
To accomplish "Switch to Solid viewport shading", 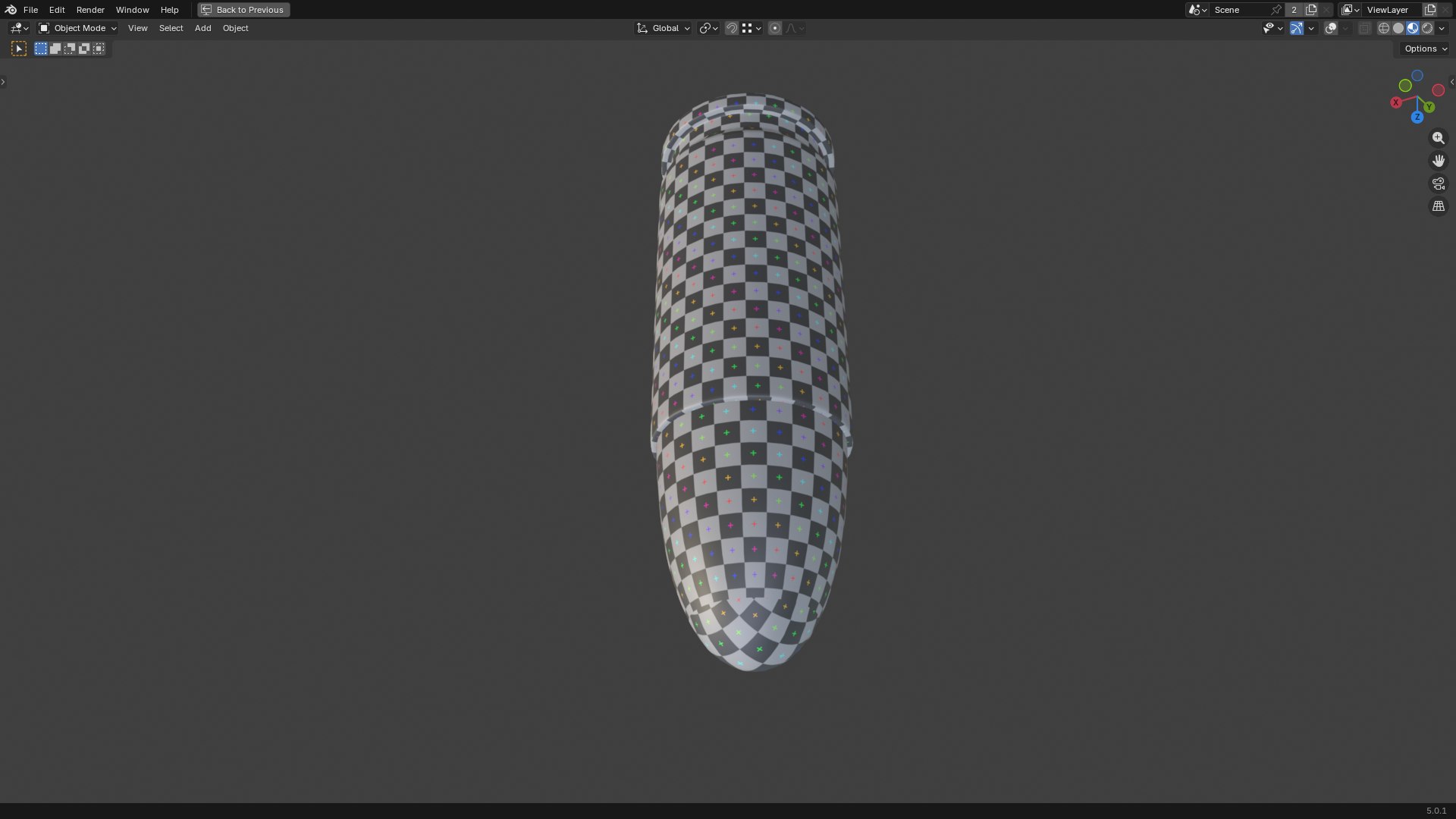I will click(1398, 28).
